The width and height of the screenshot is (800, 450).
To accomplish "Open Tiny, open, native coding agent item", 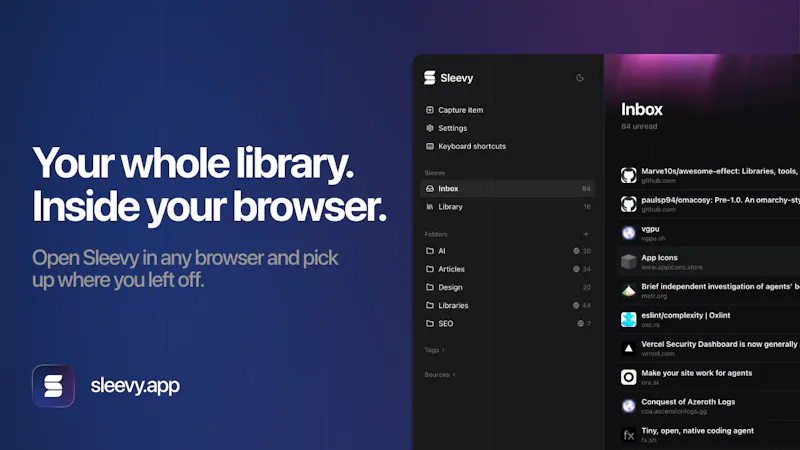I will pos(709,435).
